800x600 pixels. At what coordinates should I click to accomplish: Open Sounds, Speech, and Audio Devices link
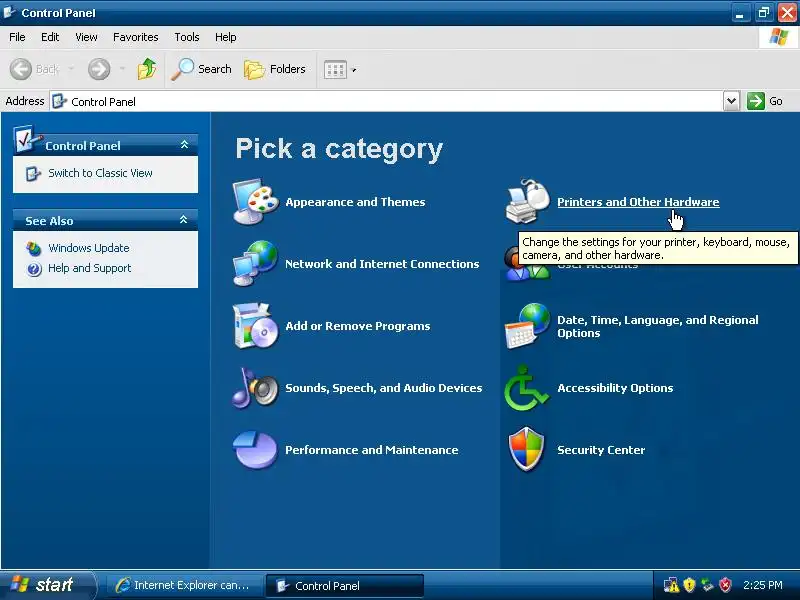384,388
